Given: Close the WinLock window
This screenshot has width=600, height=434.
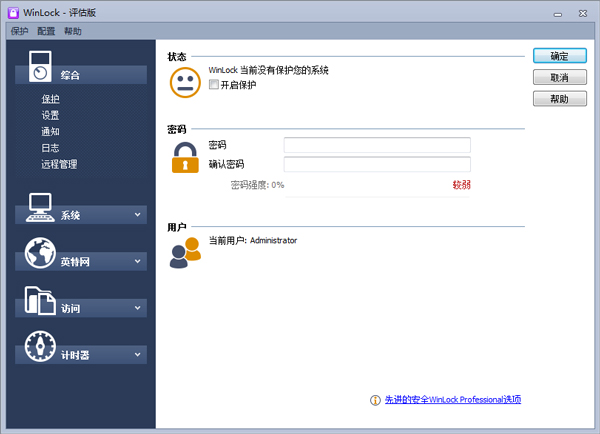Looking at the screenshot, I should [x=583, y=13].
